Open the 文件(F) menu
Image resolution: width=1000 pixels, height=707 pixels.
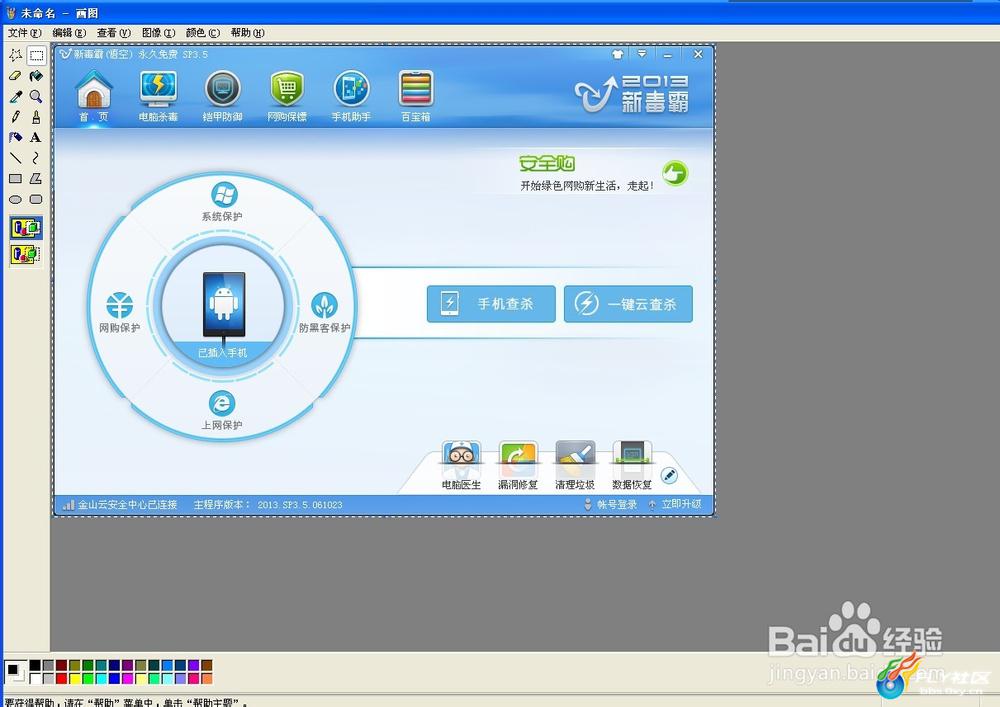pyautogui.click(x=24, y=33)
